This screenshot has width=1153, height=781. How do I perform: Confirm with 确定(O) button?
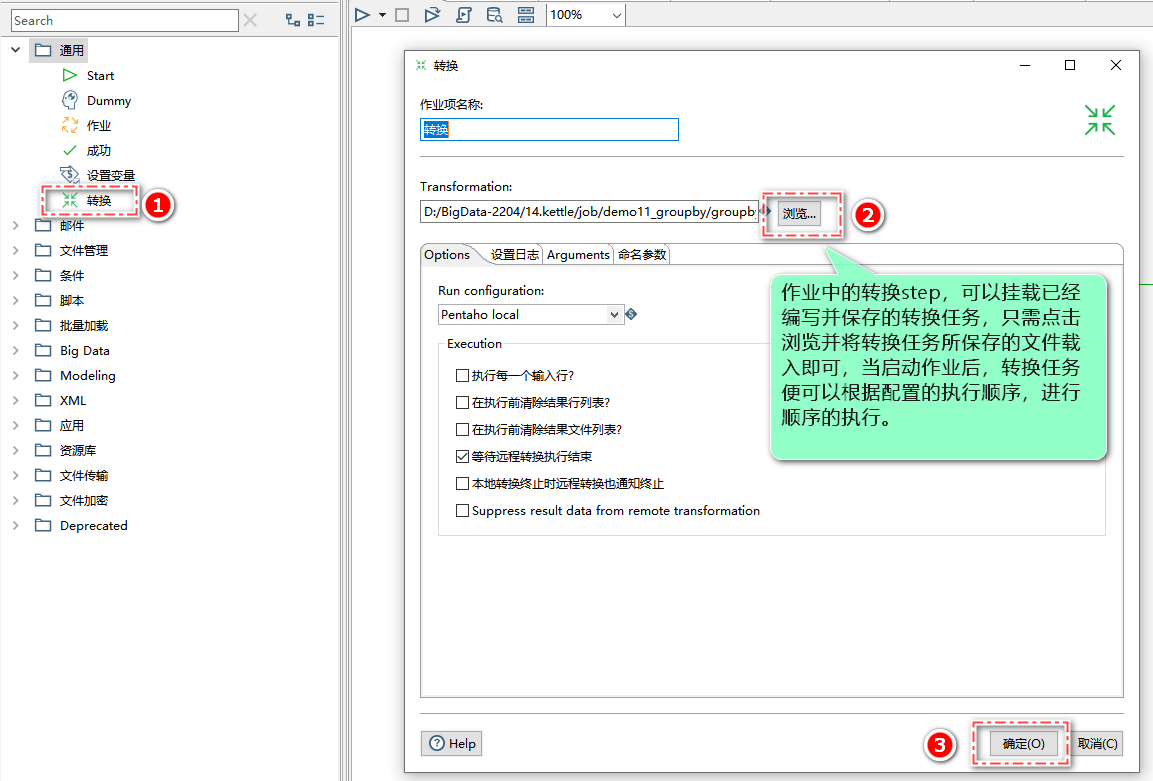pyautogui.click(x=1024, y=743)
